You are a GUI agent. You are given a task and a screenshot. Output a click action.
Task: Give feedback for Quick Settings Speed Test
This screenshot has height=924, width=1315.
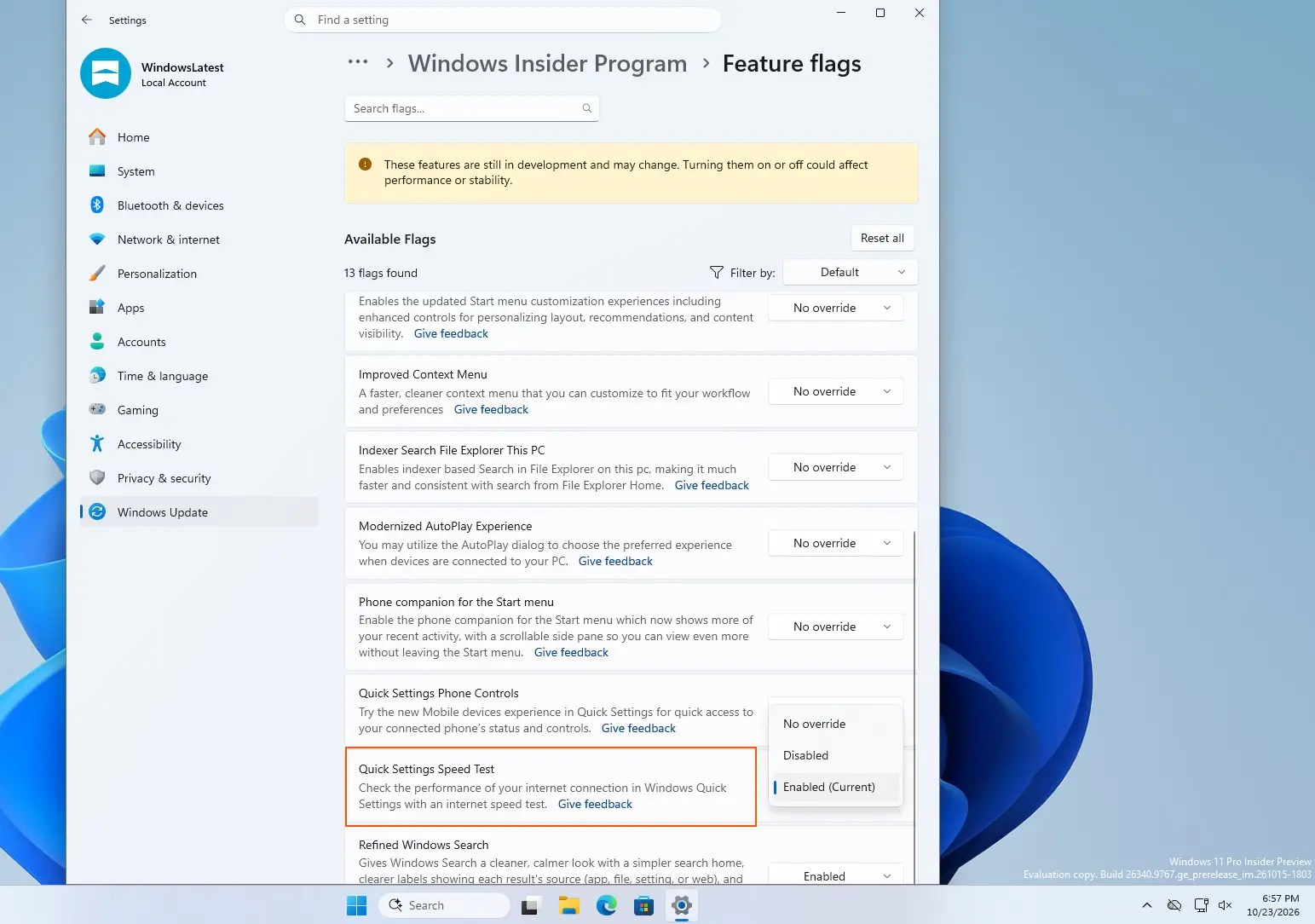[595, 804]
